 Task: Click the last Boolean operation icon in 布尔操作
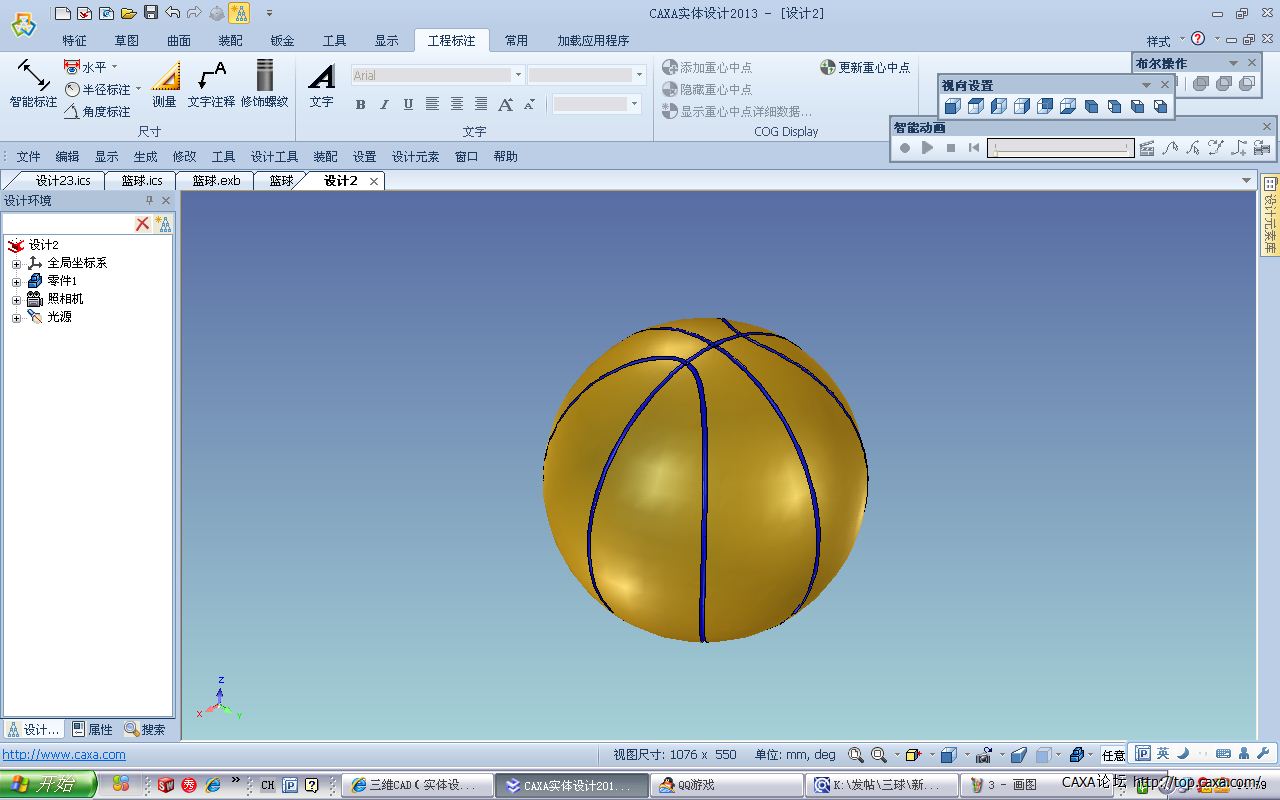pos(1246,84)
